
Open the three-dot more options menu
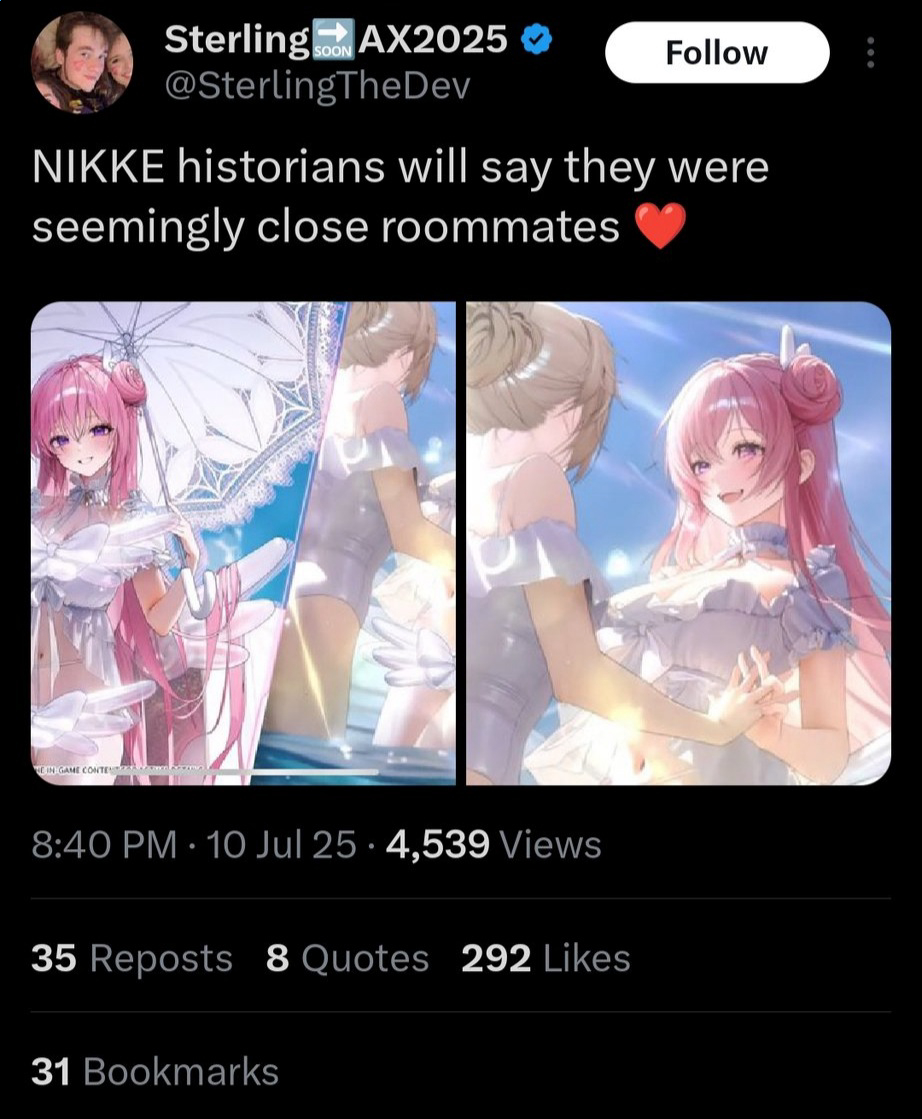click(869, 52)
